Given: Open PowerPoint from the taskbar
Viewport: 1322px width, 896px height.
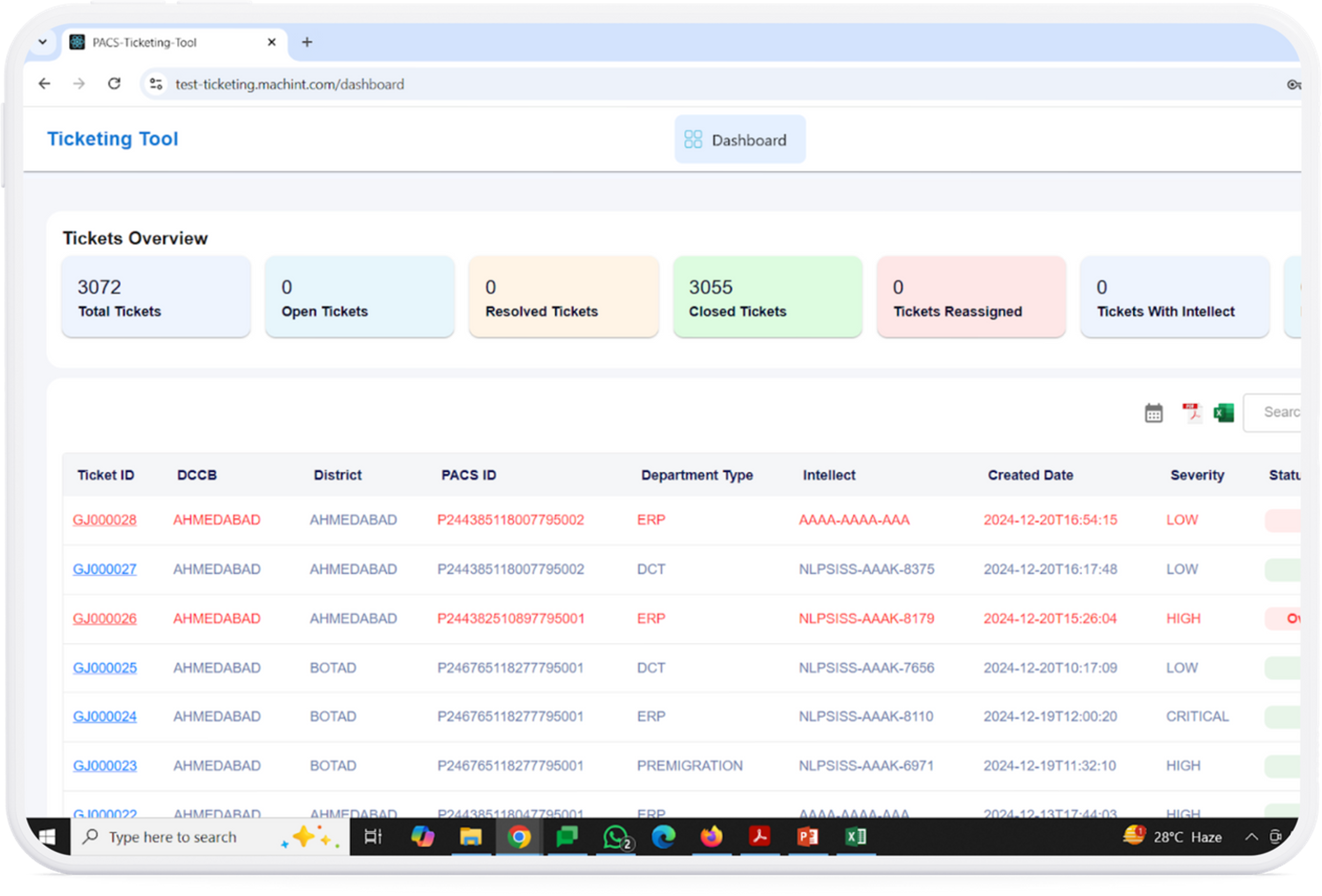Looking at the screenshot, I should click(808, 836).
